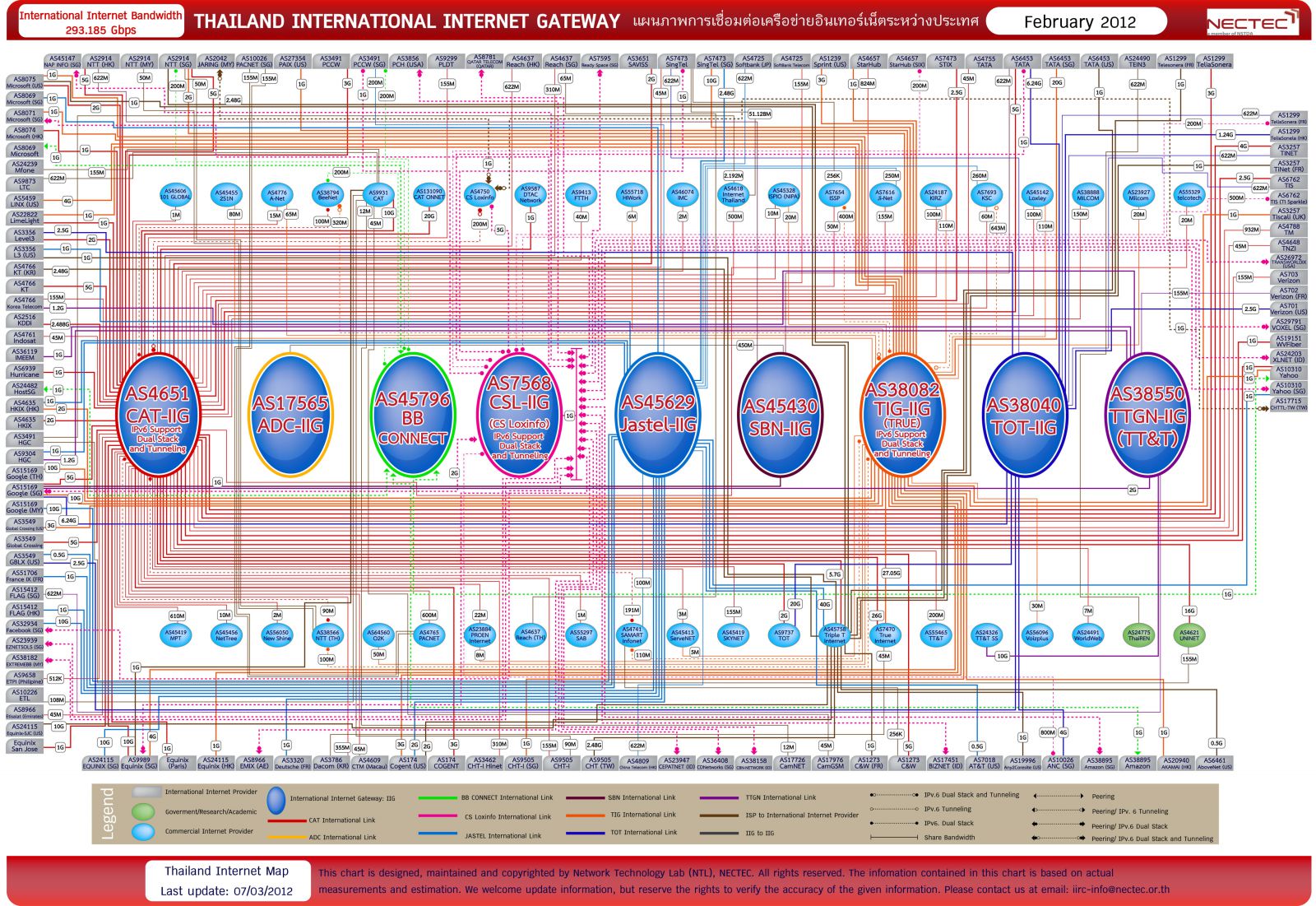The width and height of the screenshot is (1316, 906).
Task: Click the red CAT International Link legend line
Action: 286,820
